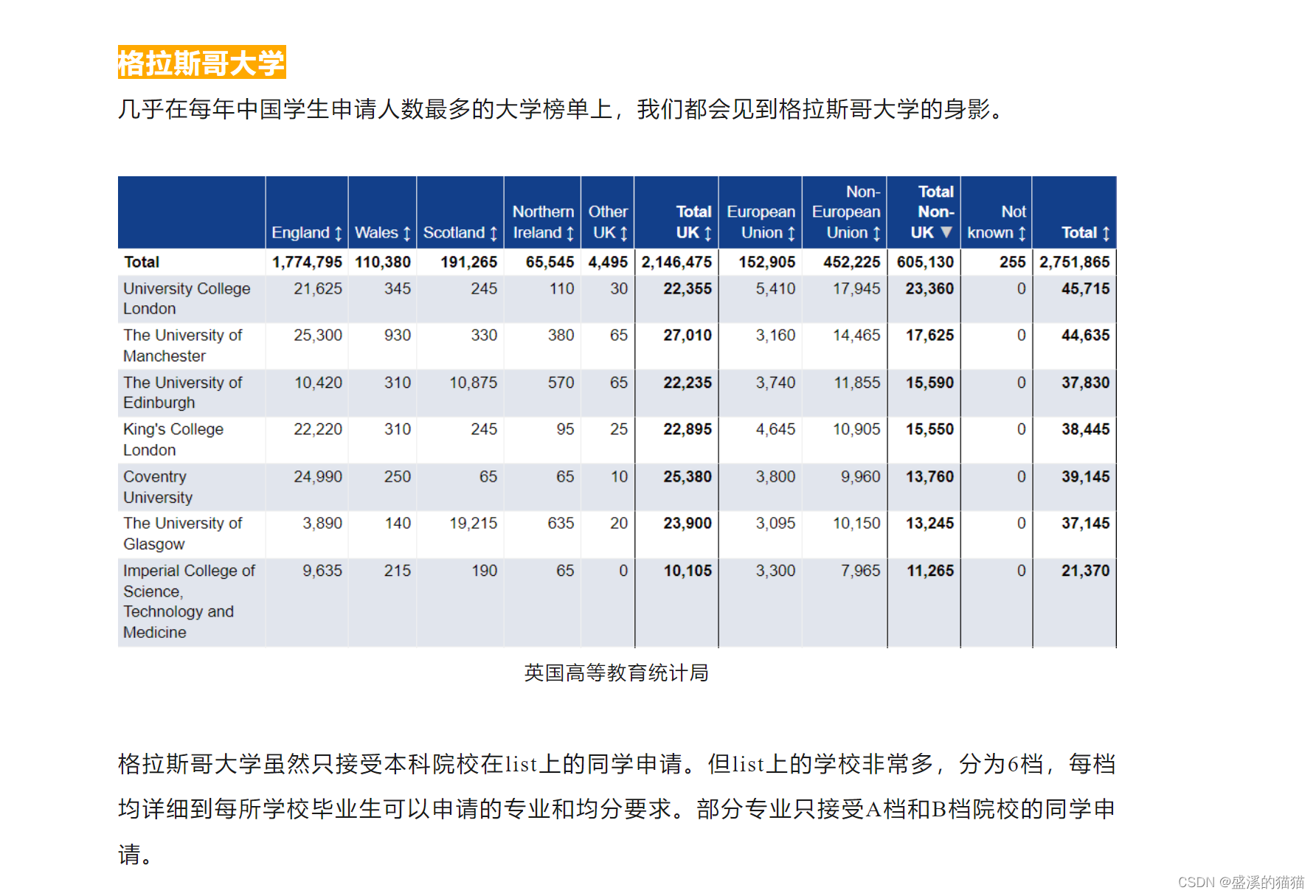Screen dimensions: 1316x896
Task: Select The University of Manchester row name
Action: (x=182, y=345)
